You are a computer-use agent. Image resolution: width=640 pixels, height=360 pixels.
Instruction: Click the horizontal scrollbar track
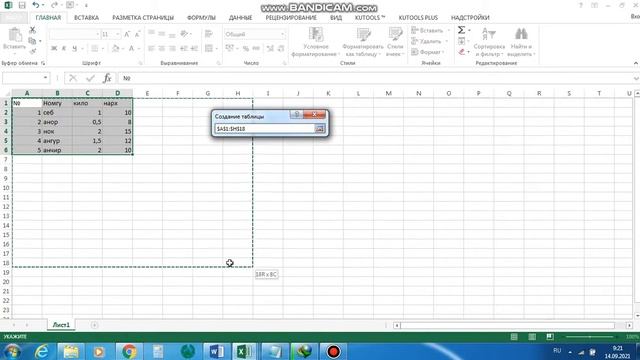point(508,325)
